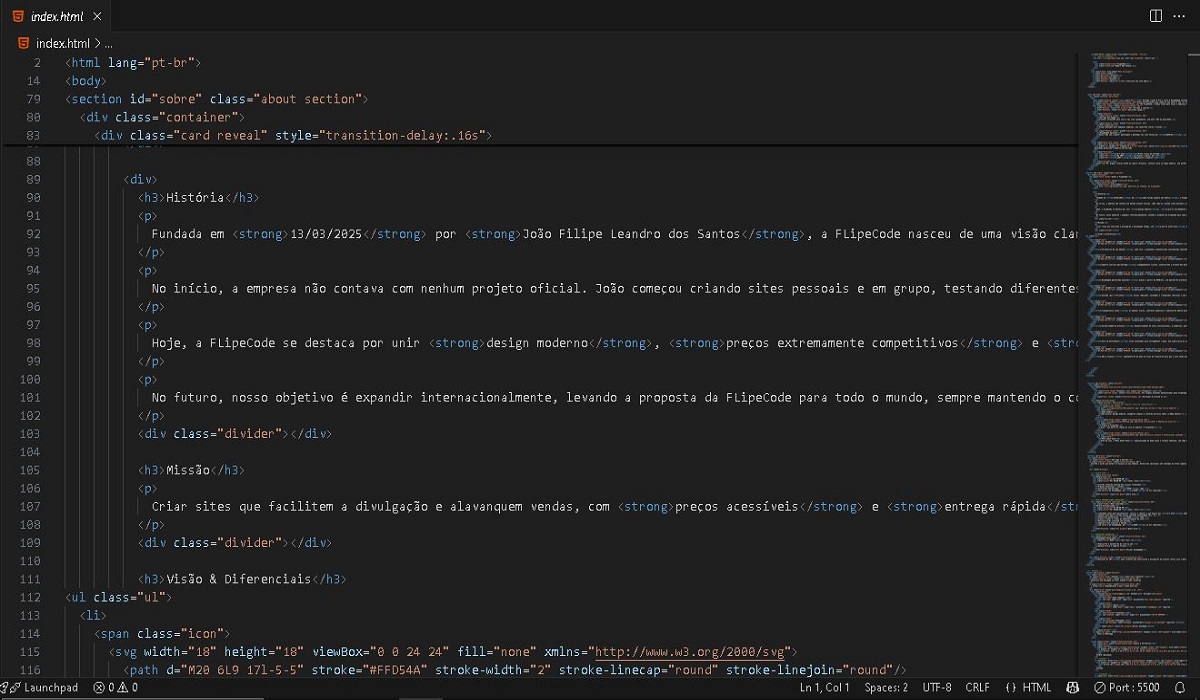The height and width of the screenshot is (700, 1200).
Task: Click the <div> tag on line 89
Action: tap(141, 180)
